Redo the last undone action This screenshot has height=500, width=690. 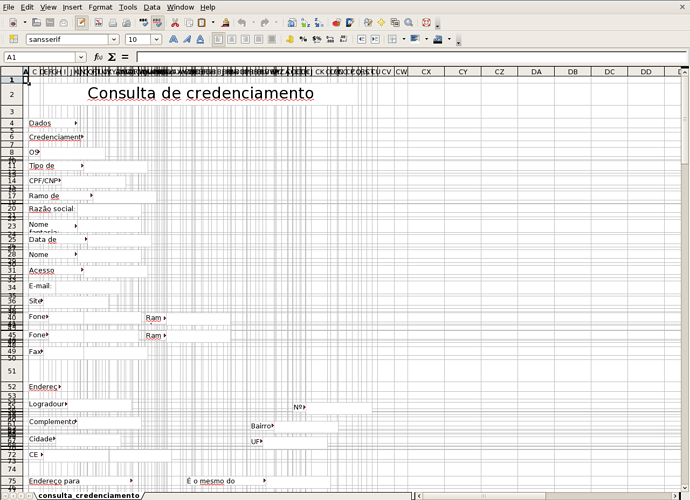264,22
